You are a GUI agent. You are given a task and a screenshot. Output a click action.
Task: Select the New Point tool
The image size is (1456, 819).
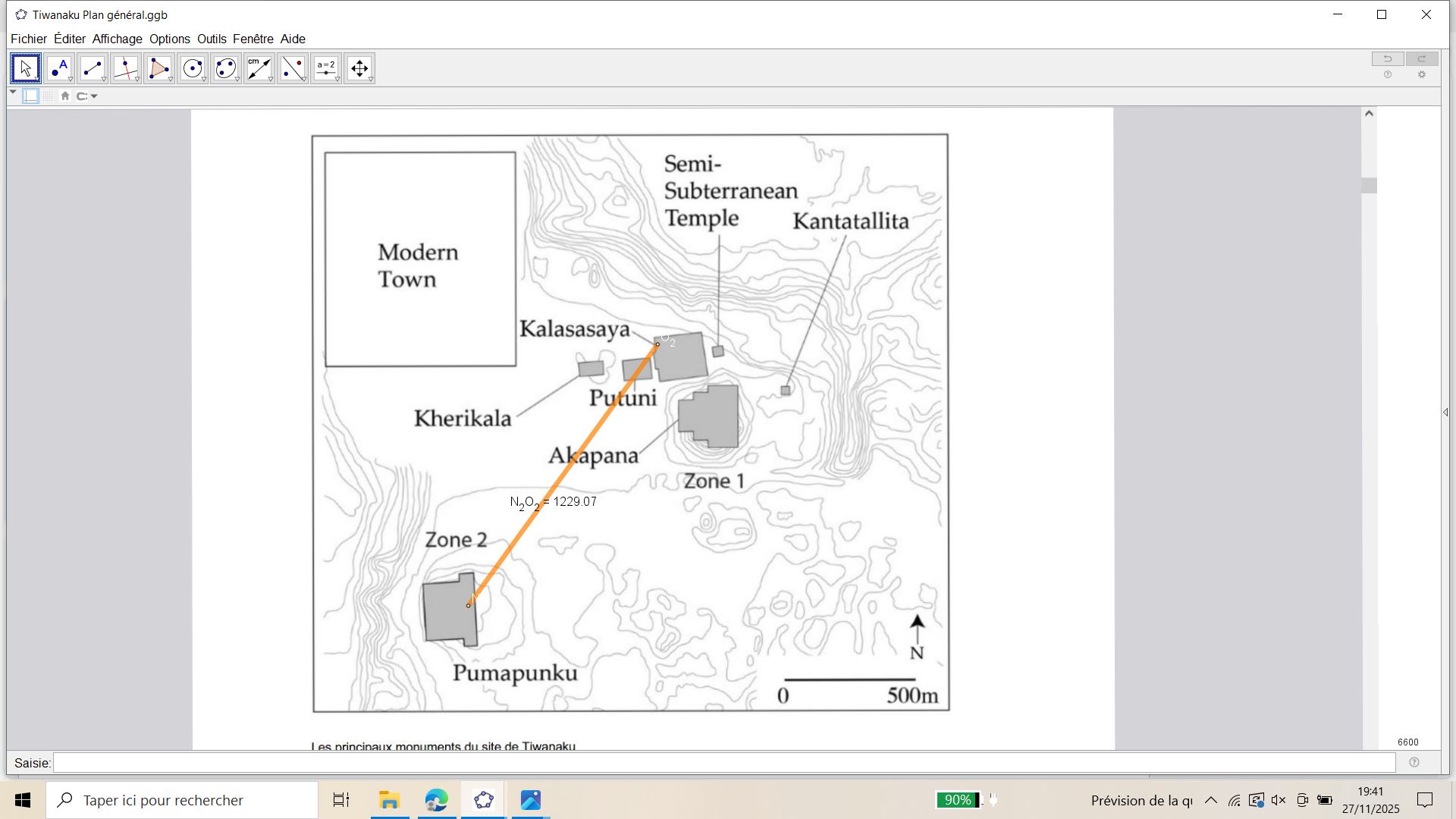[59, 68]
